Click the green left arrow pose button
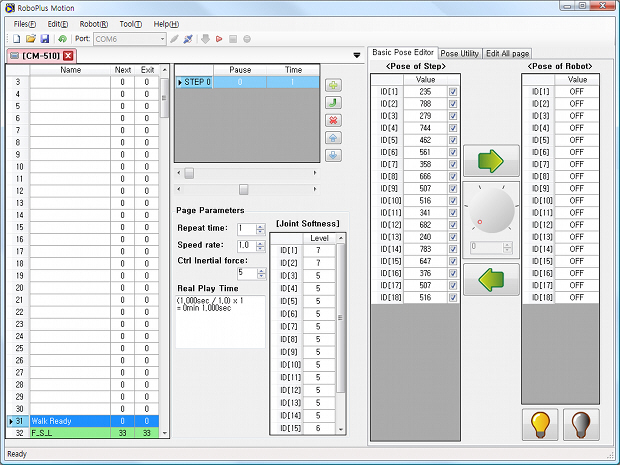This screenshot has width=620, height=465. click(491, 280)
